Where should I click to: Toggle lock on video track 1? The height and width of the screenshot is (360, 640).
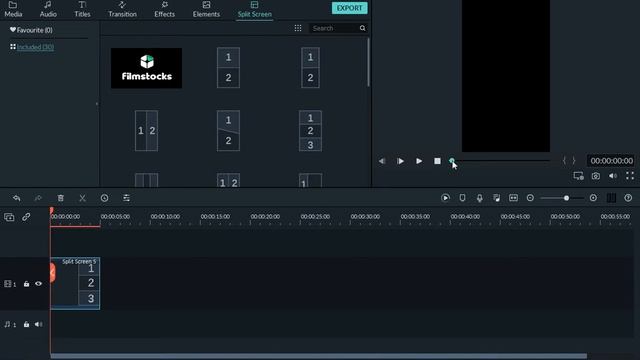[27, 284]
